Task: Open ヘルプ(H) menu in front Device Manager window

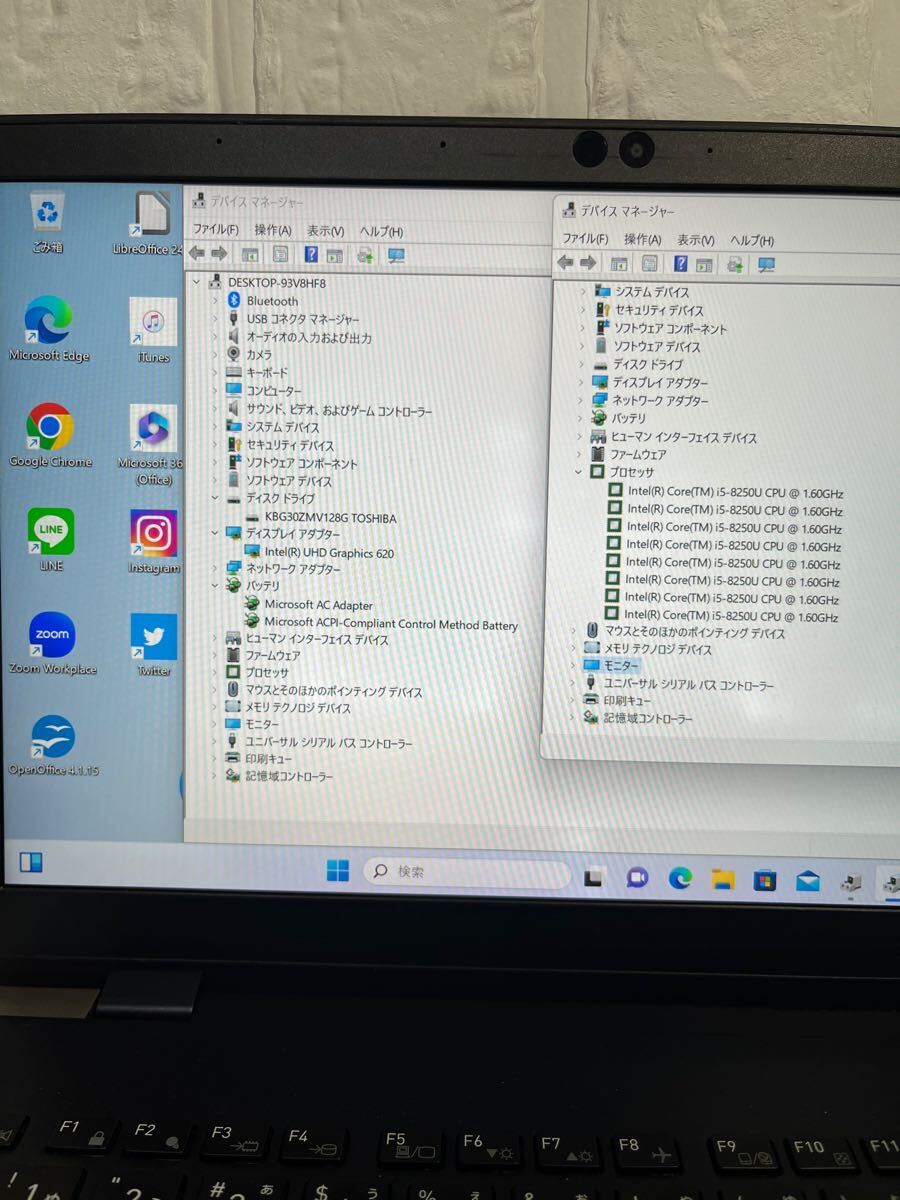Action: pyautogui.click(x=752, y=241)
